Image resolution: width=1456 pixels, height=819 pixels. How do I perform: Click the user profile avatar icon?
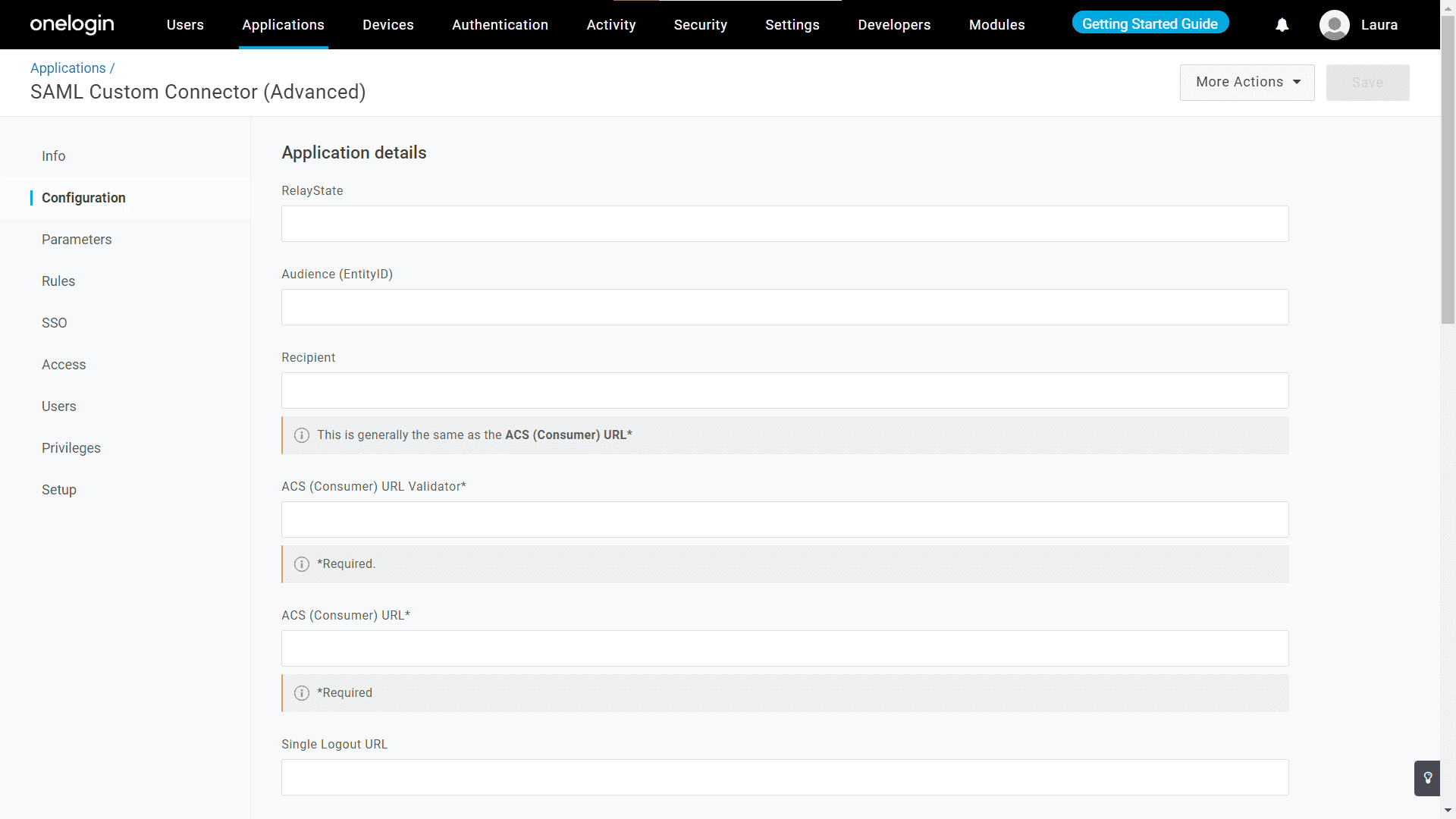(1336, 24)
